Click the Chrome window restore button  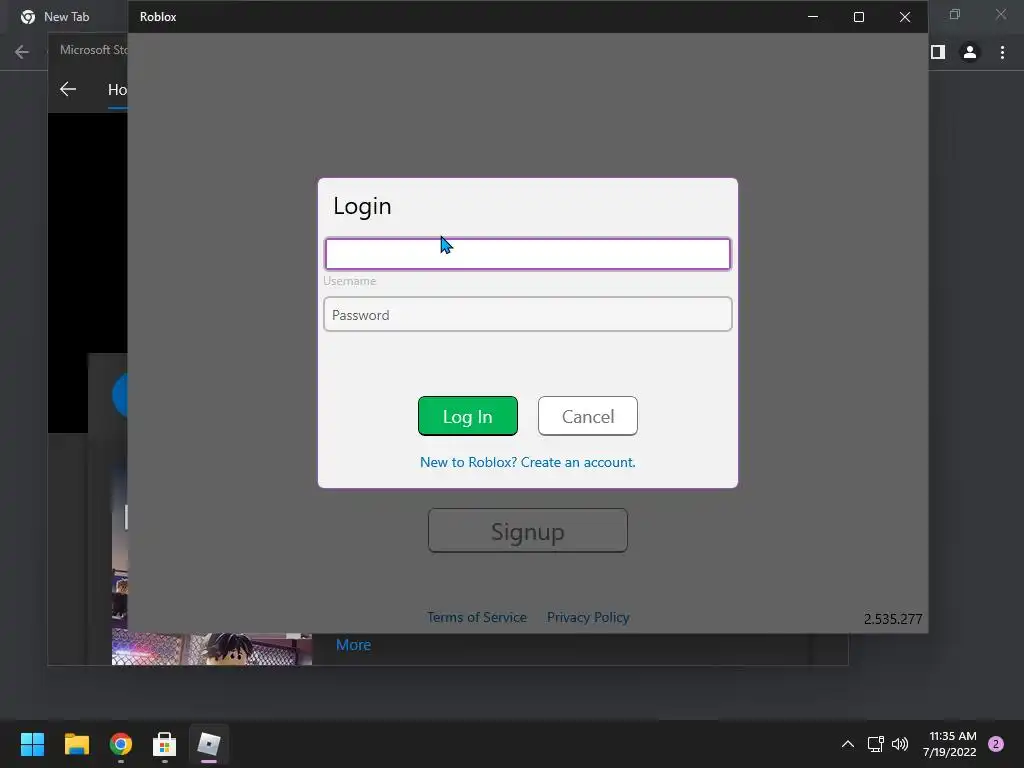pyautogui.click(x=955, y=14)
